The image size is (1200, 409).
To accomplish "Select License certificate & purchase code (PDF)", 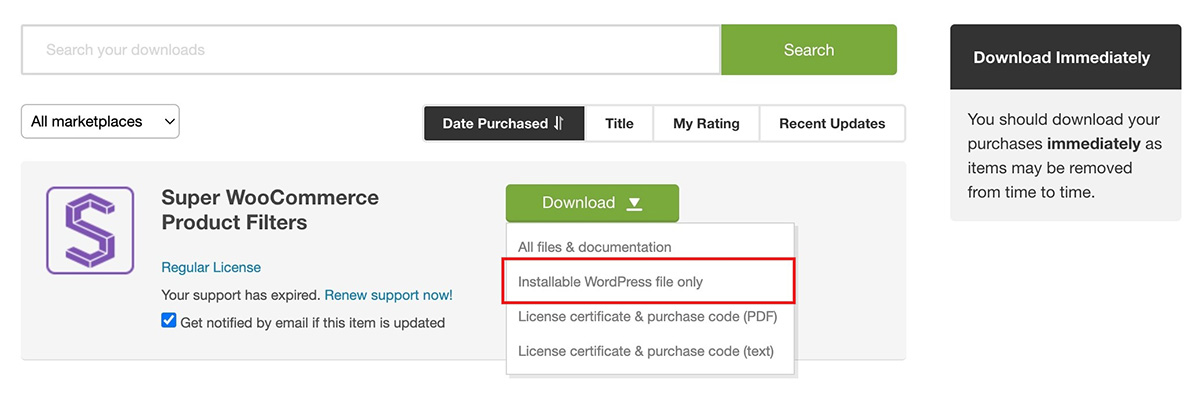I will pyautogui.click(x=650, y=317).
